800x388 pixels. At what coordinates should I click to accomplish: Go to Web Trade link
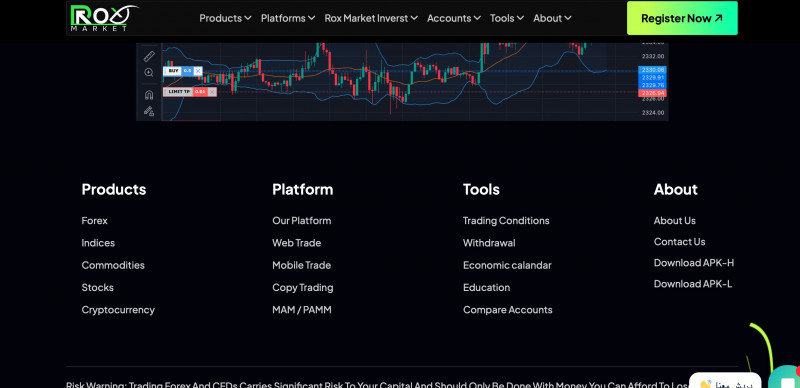[296, 243]
